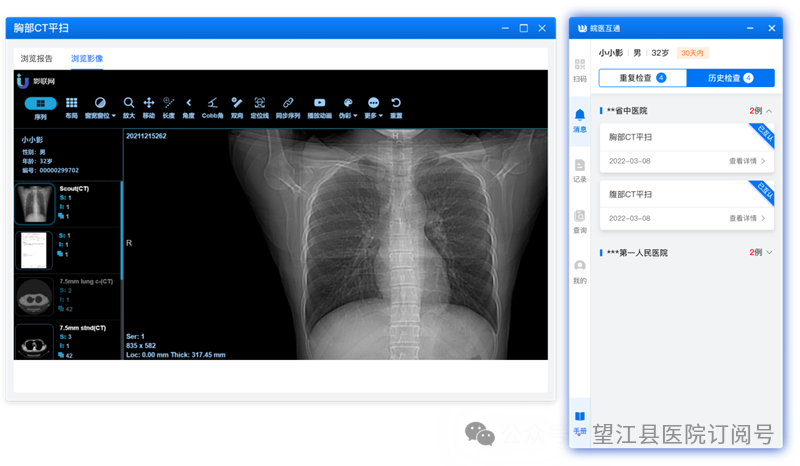Switch to 历史检查 tab
The image size is (800, 466).
coord(731,78)
